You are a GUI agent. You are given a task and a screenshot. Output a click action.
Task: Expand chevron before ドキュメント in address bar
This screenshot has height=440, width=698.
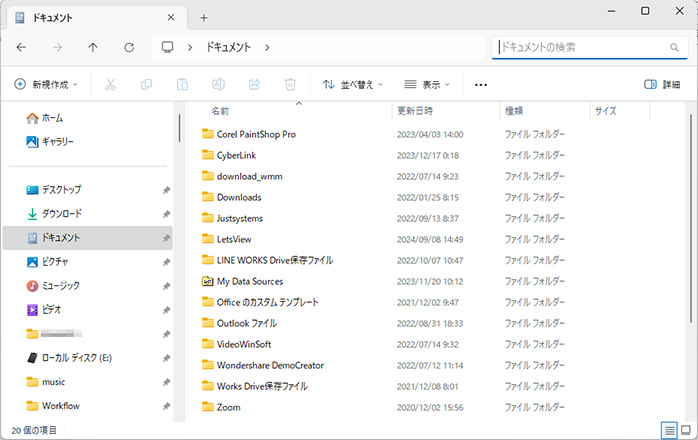(190, 47)
